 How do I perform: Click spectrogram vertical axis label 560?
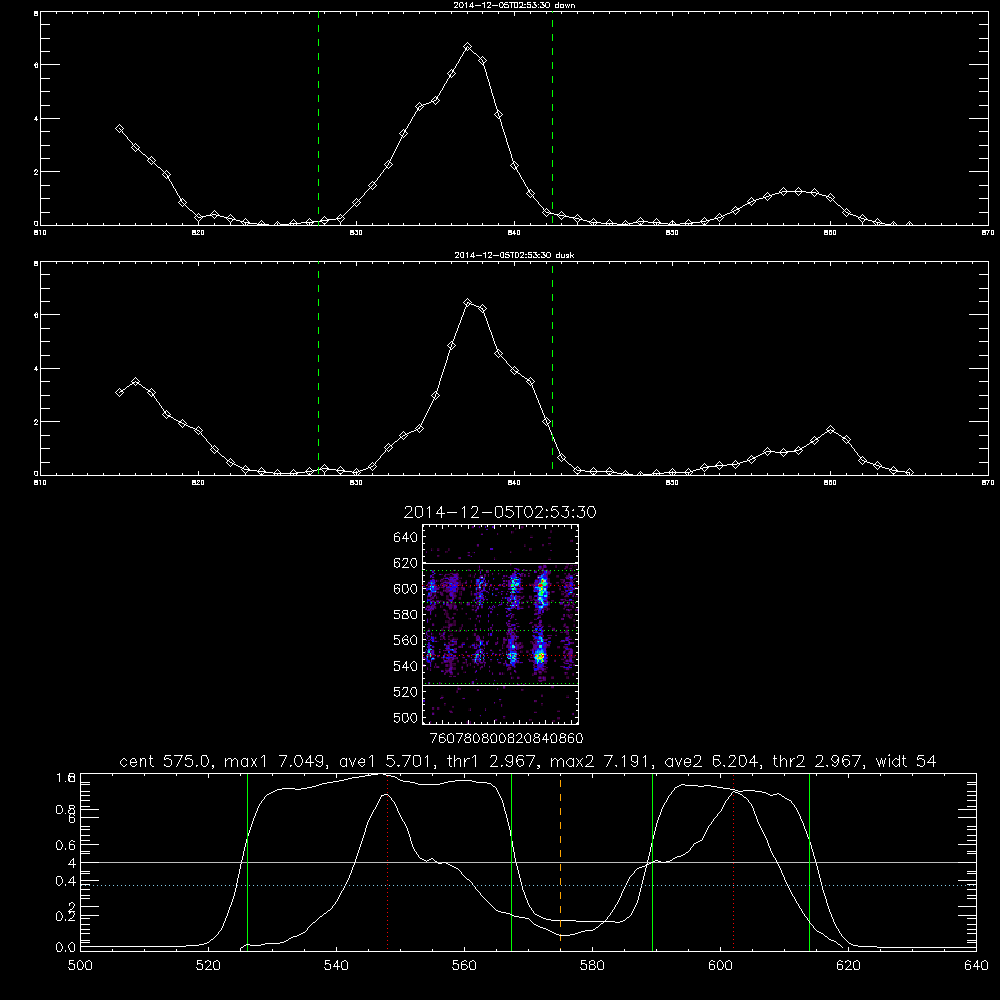406,640
